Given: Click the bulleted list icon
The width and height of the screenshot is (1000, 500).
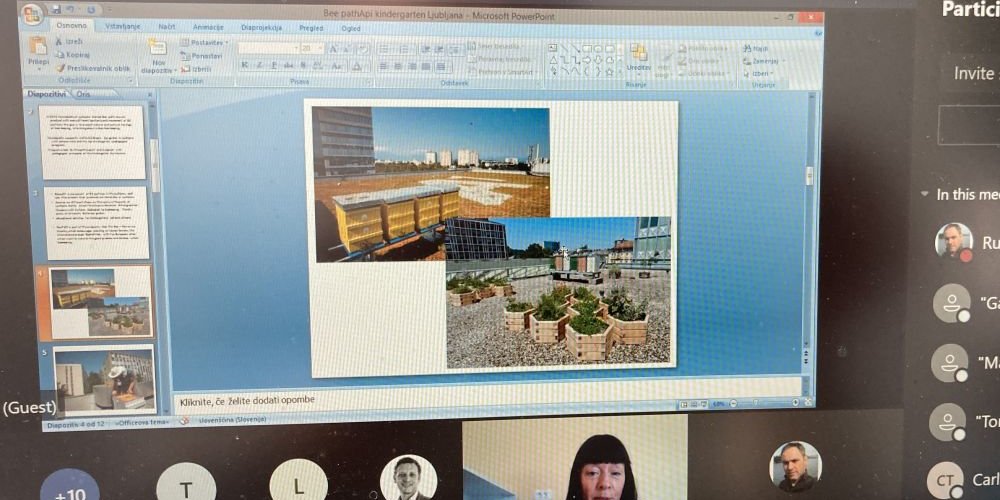Looking at the screenshot, I should click(x=385, y=49).
